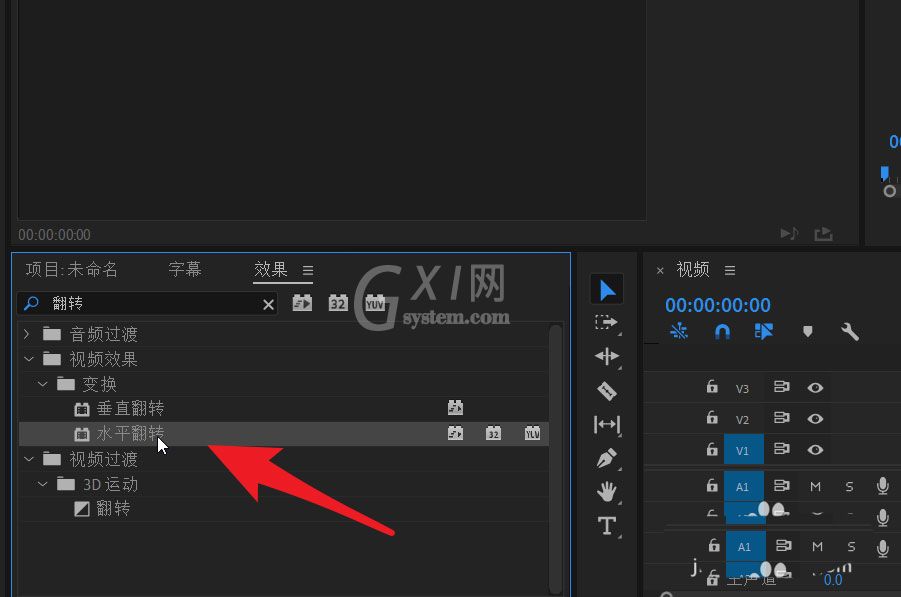Toggle lock on track V3
The height and width of the screenshot is (597, 901).
pyautogui.click(x=712, y=387)
